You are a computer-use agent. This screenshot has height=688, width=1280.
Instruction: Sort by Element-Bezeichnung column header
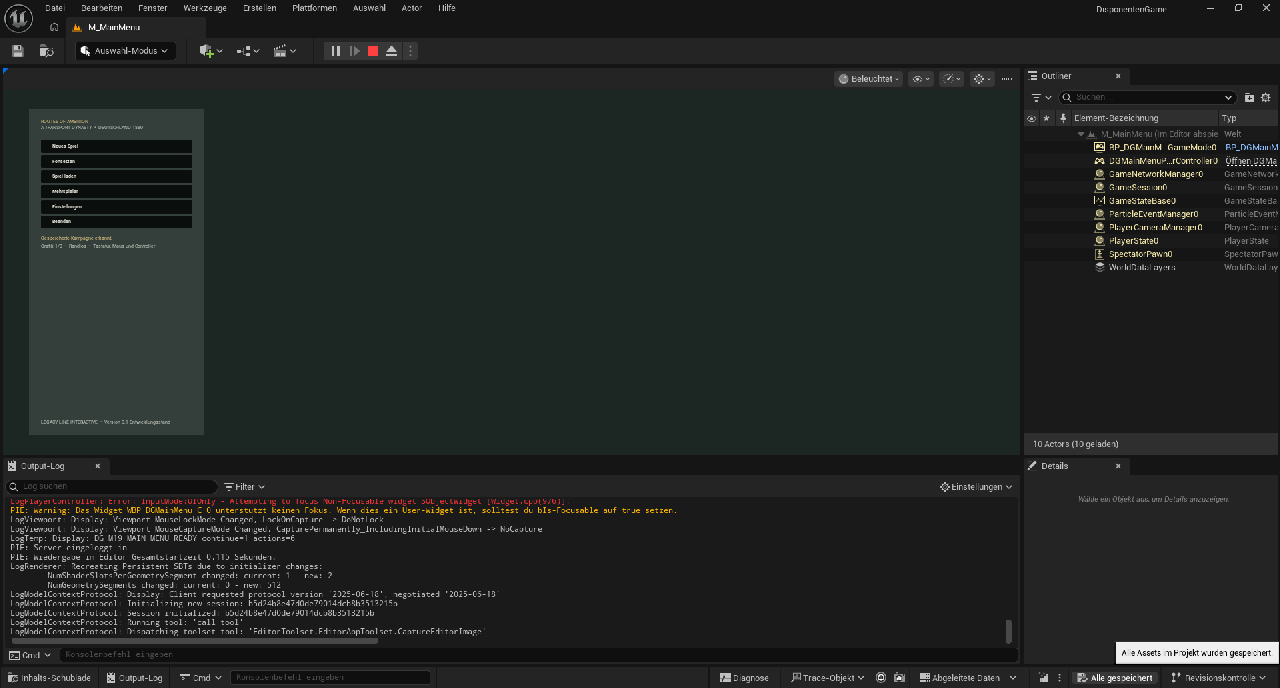coord(1144,118)
